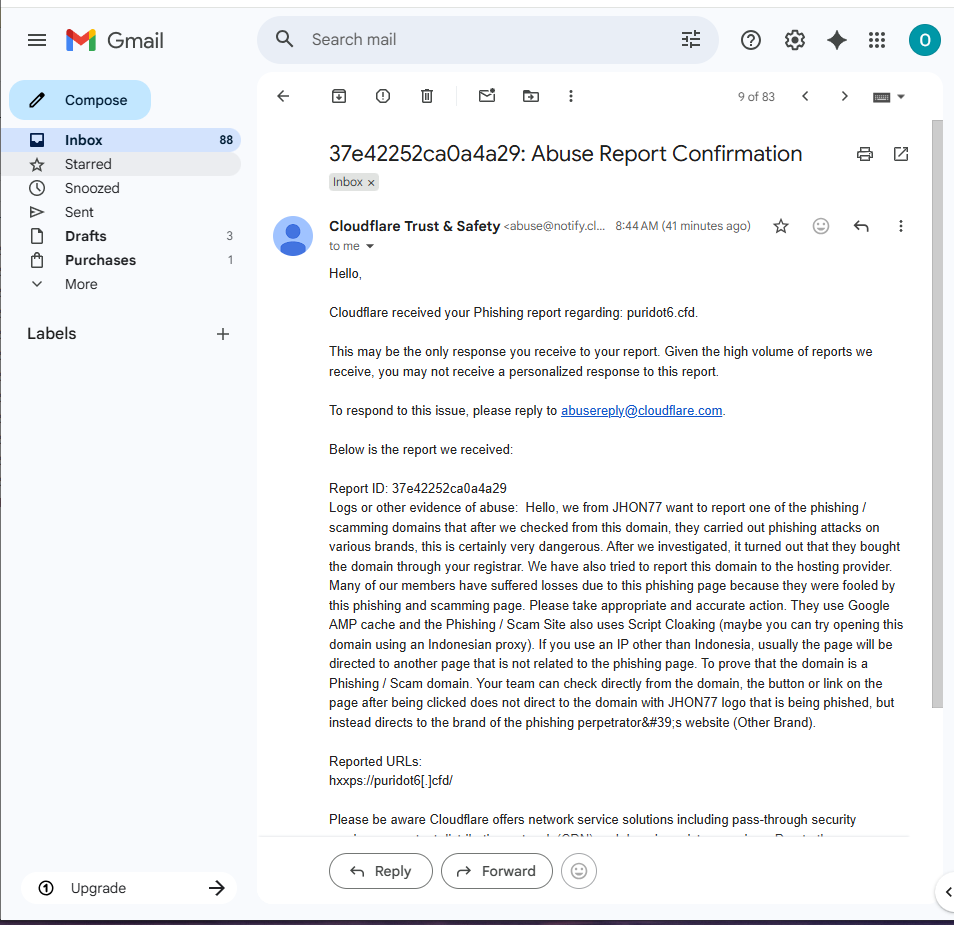
Task: Print the whole conversation
Action: (x=865, y=154)
